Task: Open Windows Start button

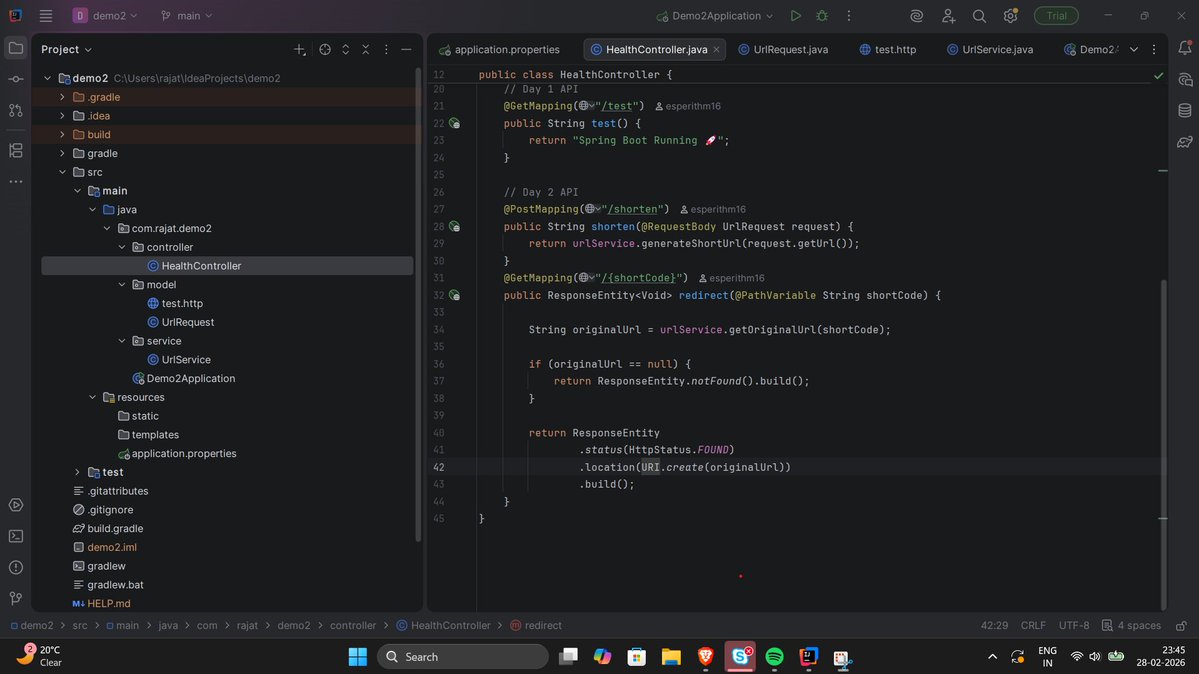Action: [x=357, y=656]
